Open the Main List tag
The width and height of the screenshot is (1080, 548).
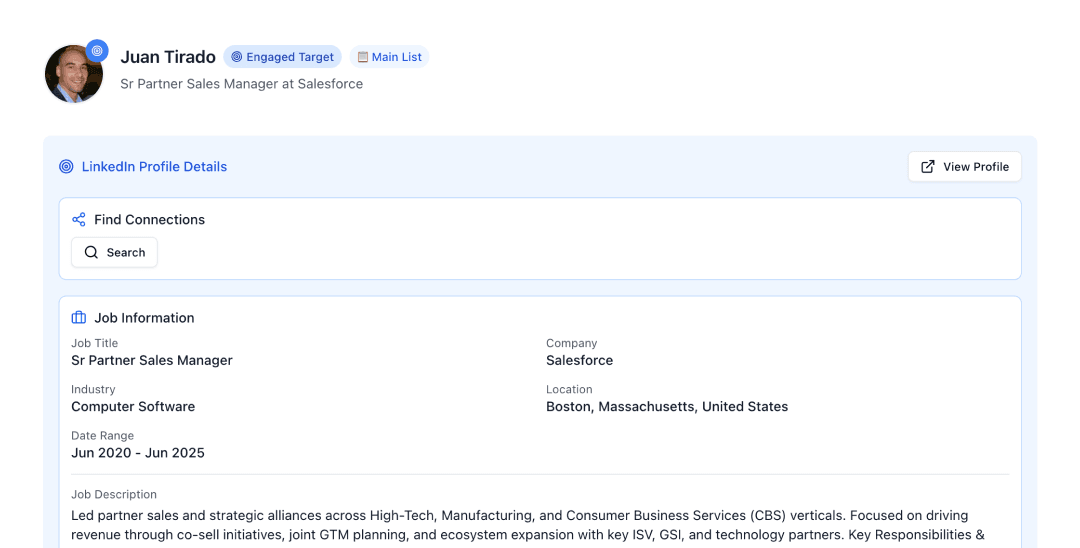pos(389,57)
